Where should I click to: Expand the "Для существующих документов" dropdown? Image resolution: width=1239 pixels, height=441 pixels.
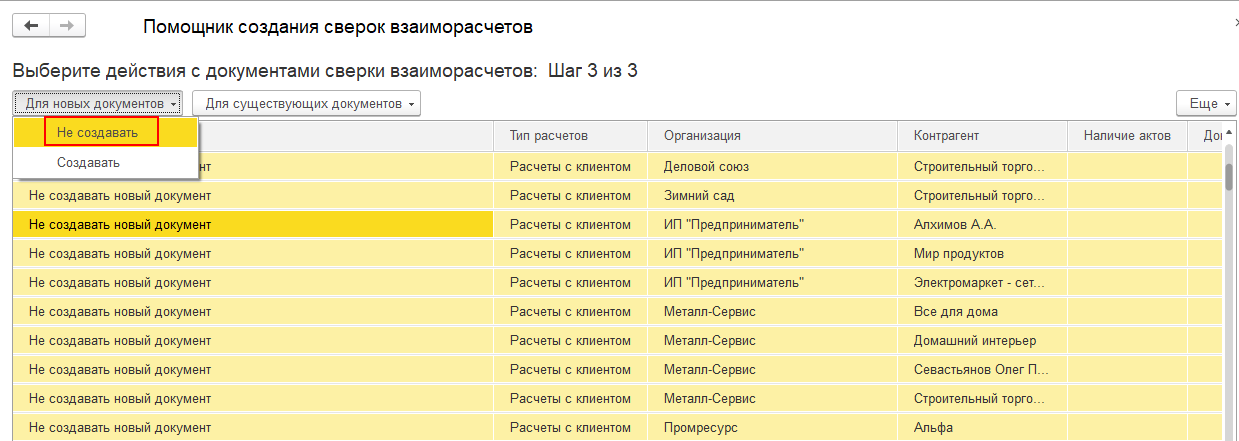click(x=306, y=104)
